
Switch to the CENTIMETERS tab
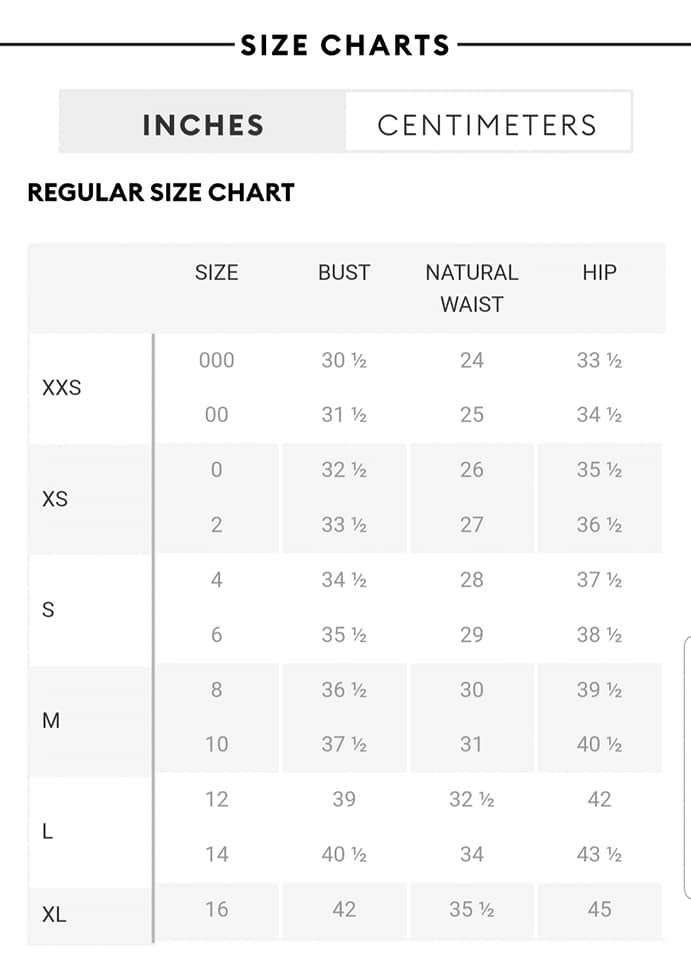488,125
